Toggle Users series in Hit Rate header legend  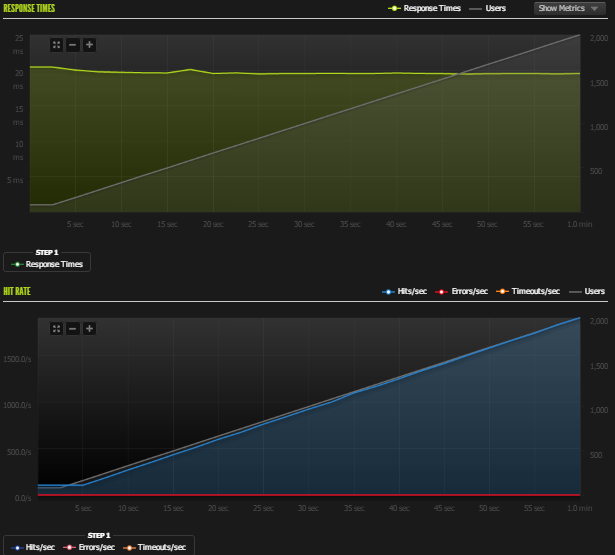587,291
